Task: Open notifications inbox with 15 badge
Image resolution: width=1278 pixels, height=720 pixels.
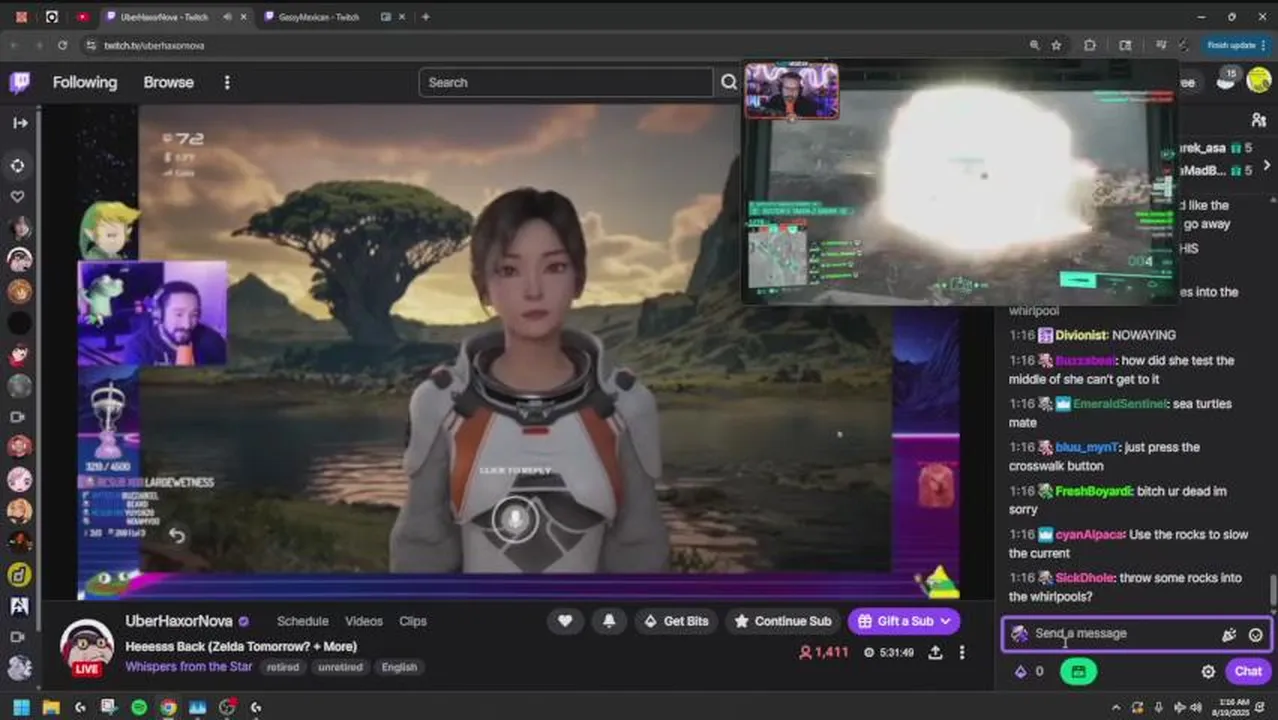Action: (1226, 81)
